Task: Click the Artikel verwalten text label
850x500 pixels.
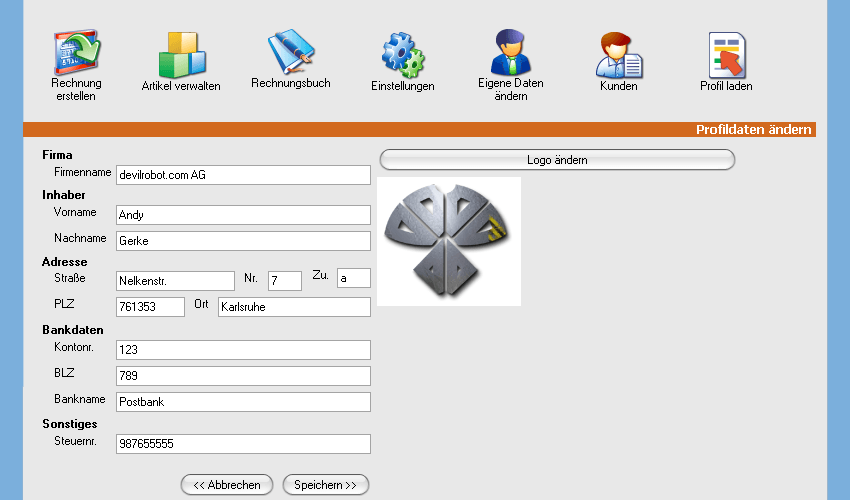Action: [181, 86]
